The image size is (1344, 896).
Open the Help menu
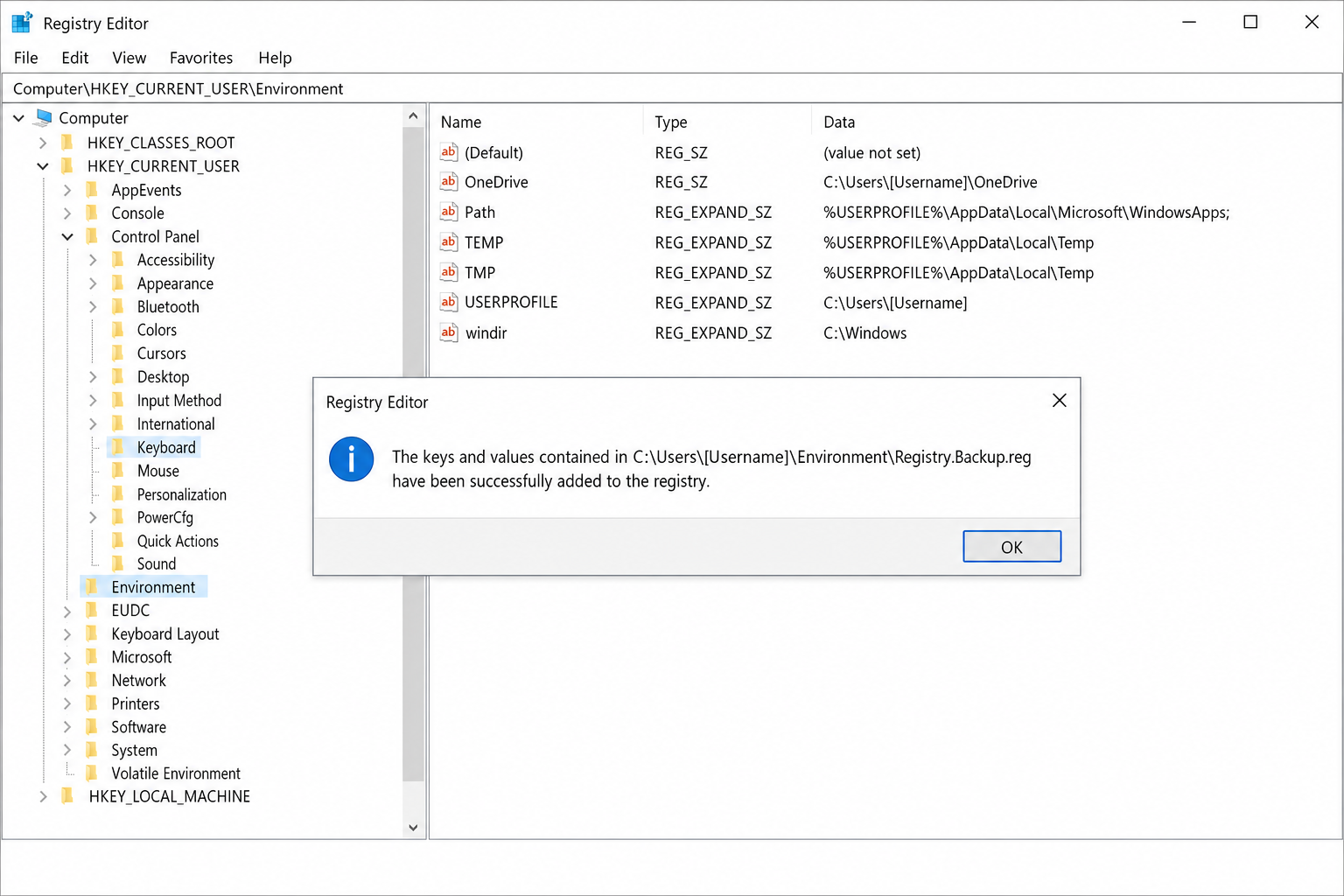(x=275, y=58)
